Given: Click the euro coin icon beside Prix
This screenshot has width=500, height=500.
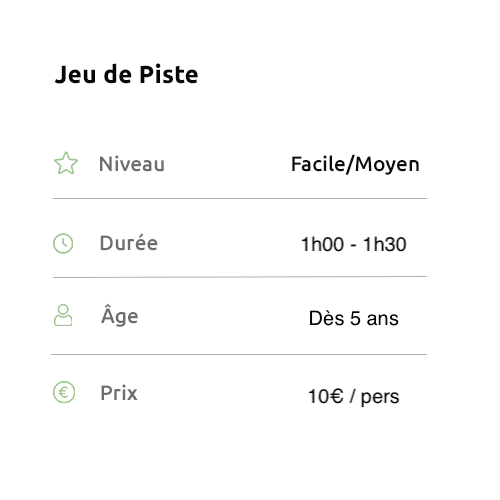Looking at the screenshot, I should [64, 392].
